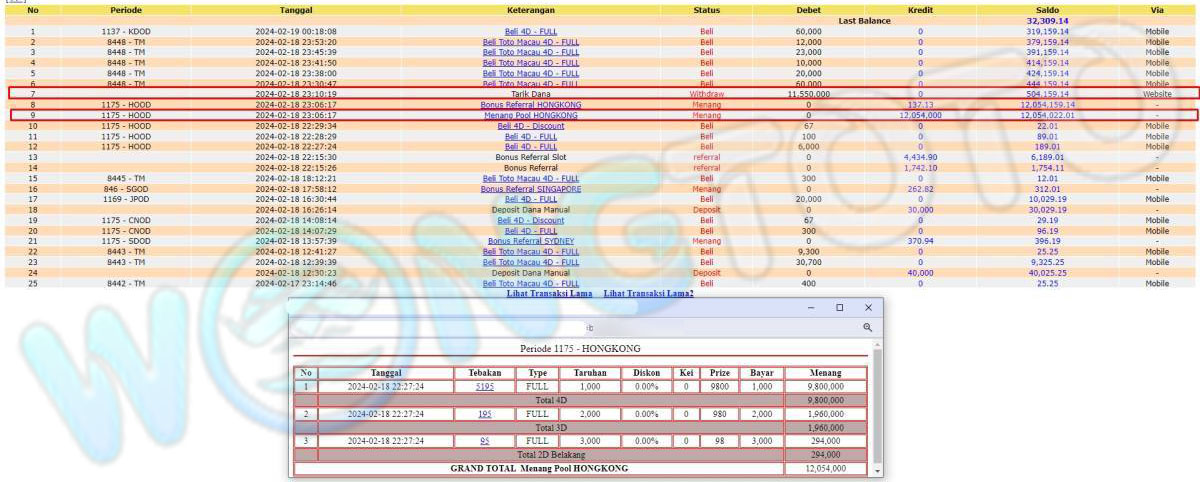
Task: Open the Bonus Referral HONGKONG link
Action: point(530,104)
